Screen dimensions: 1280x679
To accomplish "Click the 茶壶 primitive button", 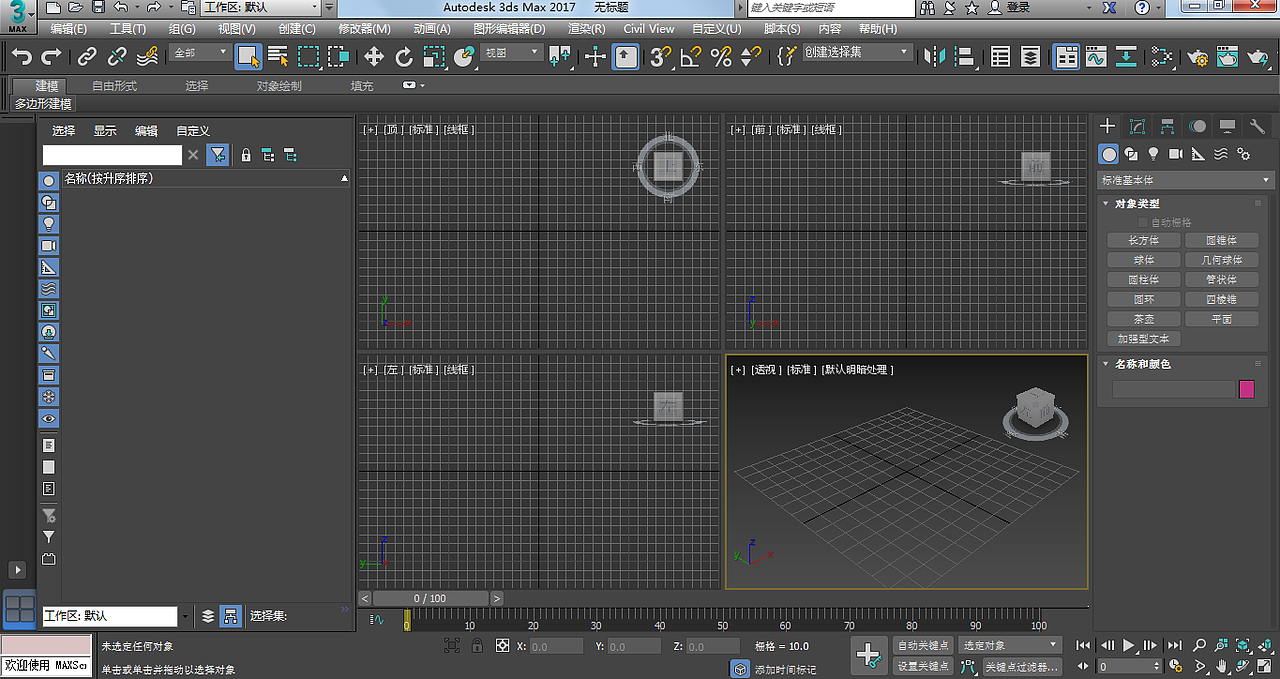I will (1143, 318).
